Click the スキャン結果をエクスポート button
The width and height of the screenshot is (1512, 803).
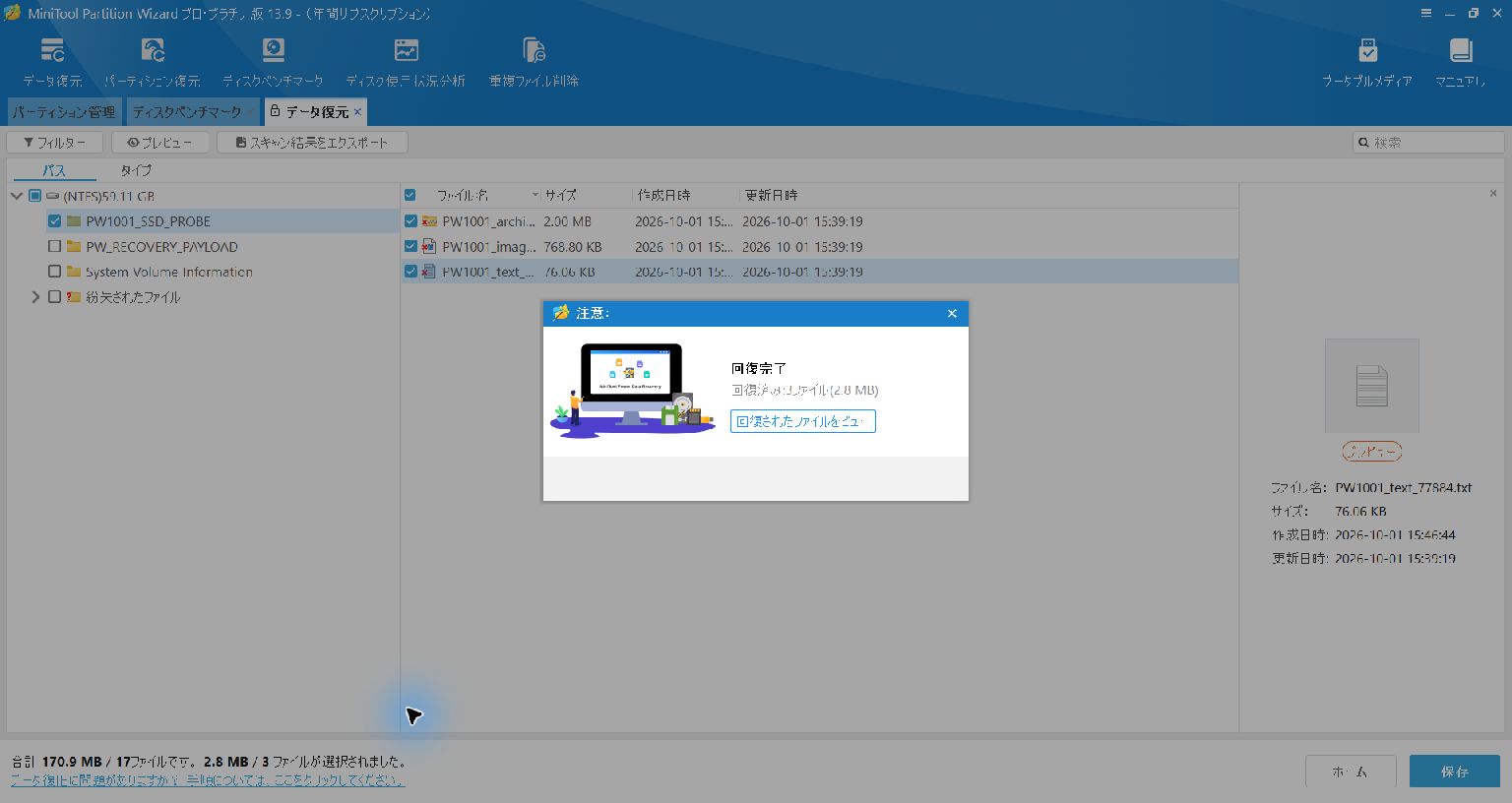click(x=312, y=143)
